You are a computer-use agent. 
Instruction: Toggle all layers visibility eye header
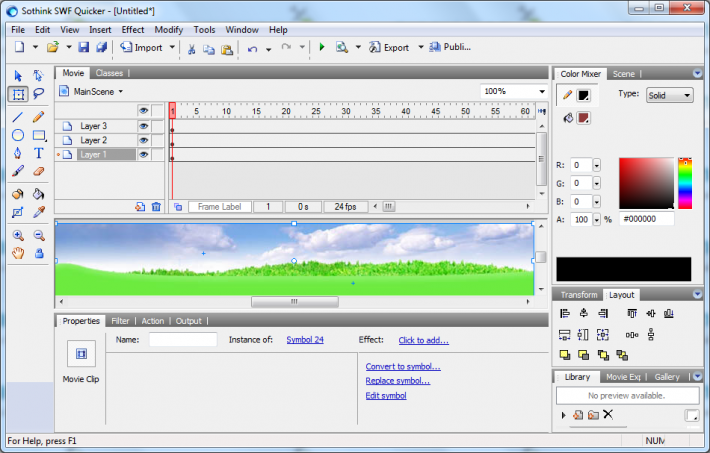tap(144, 111)
